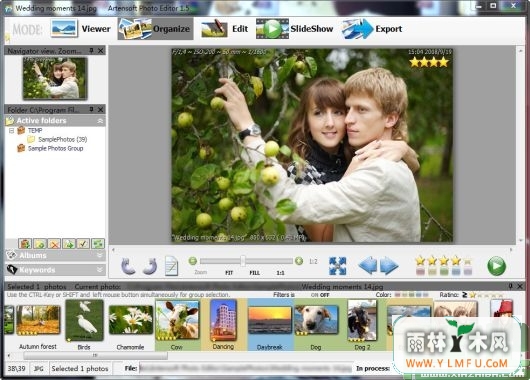
Task: Click the rating comparison symbol beside Rating
Action: (x=464, y=295)
